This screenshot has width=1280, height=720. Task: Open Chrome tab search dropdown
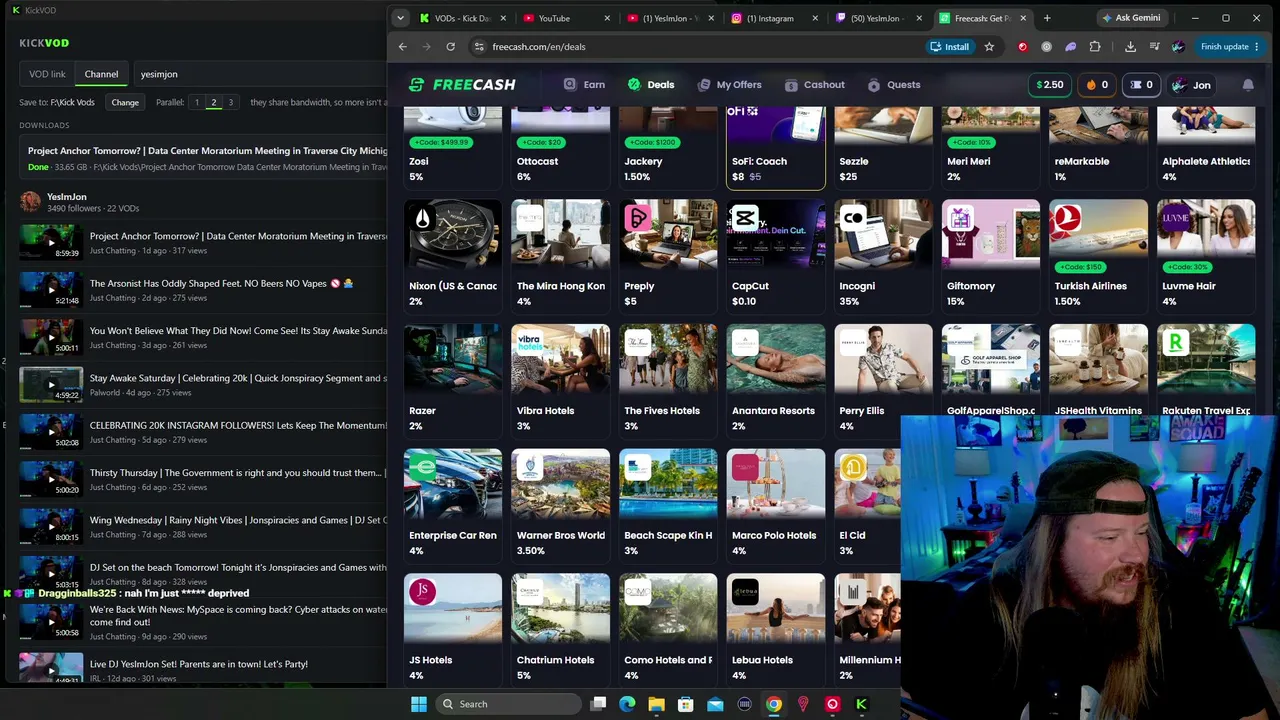400,18
